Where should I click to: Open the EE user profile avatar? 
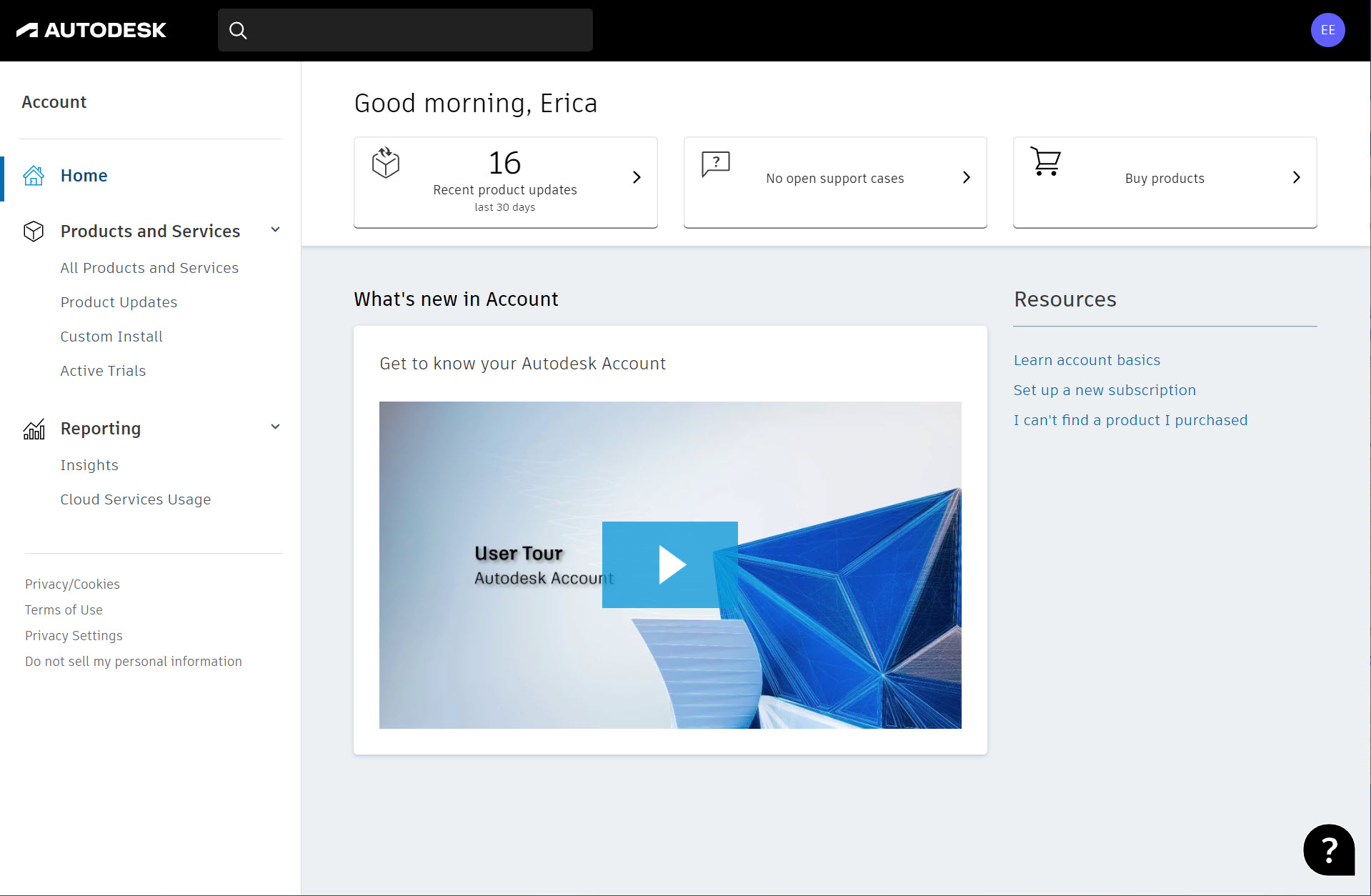[x=1328, y=30]
